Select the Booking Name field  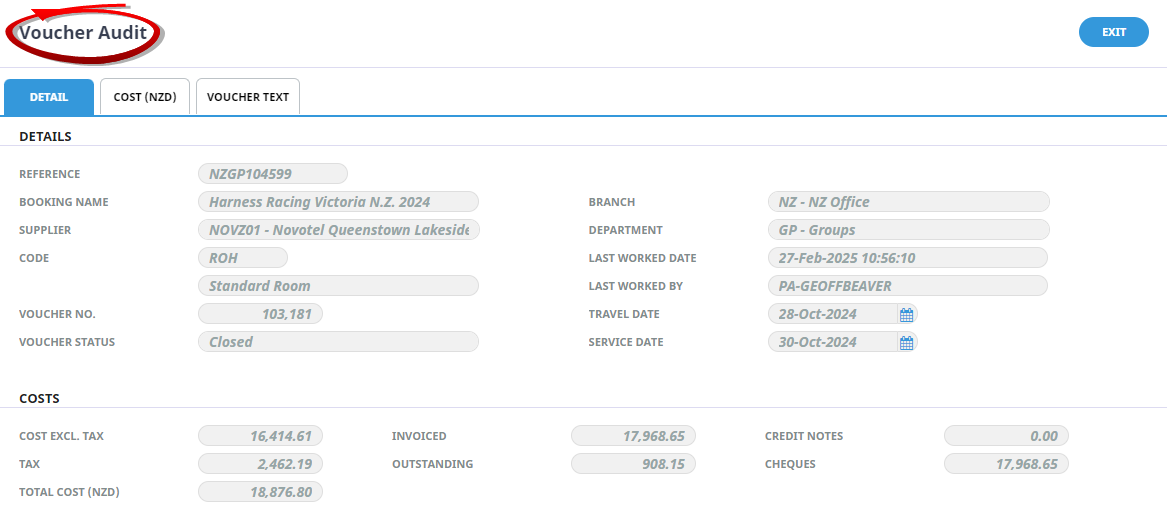[338, 202]
